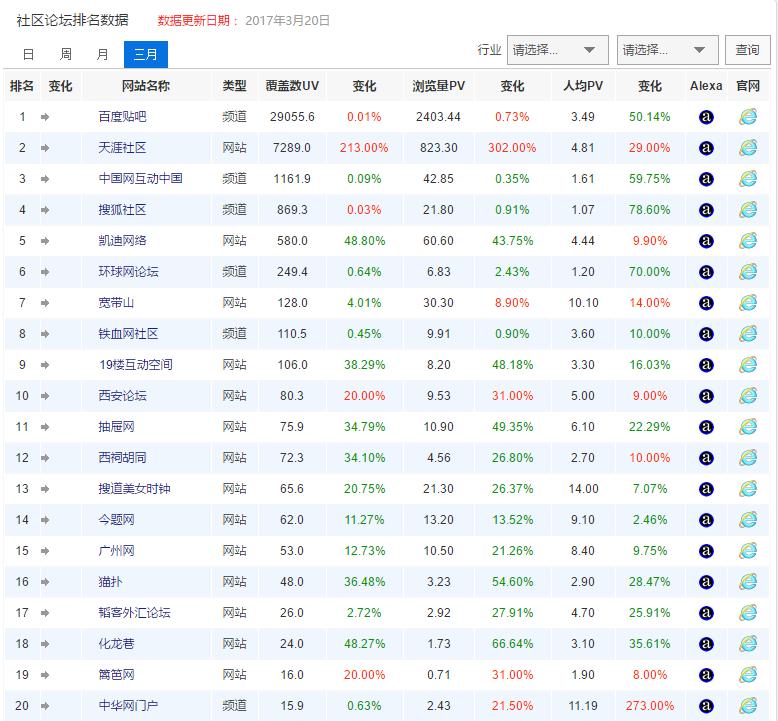Open 广州网 link
This screenshot has height=721, width=778.
tap(116, 551)
